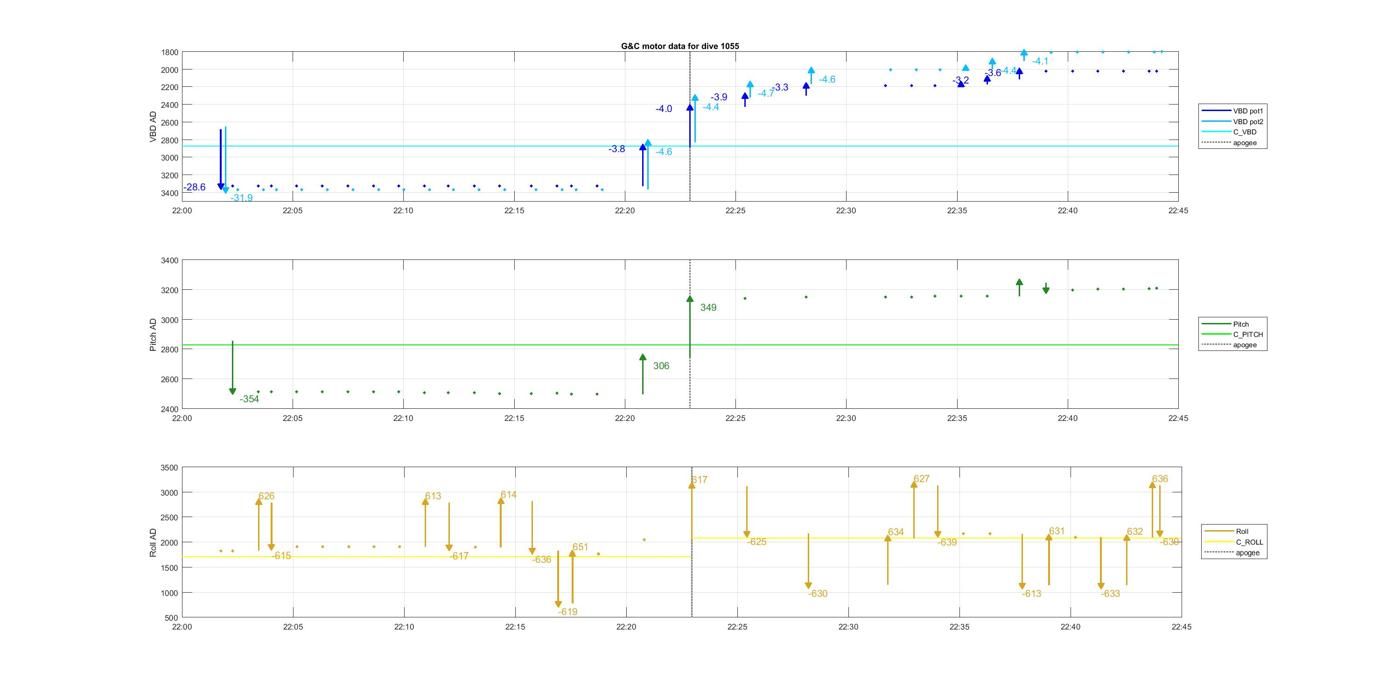Click the 1800 tick on VBD axis
The image size is (1400, 693).
(171, 52)
